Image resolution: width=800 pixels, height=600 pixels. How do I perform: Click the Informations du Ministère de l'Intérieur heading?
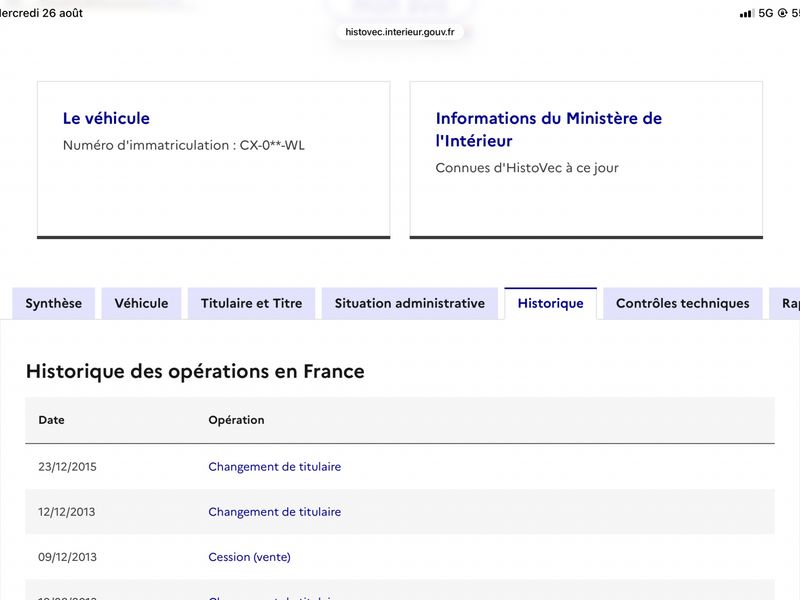tap(548, 130)
